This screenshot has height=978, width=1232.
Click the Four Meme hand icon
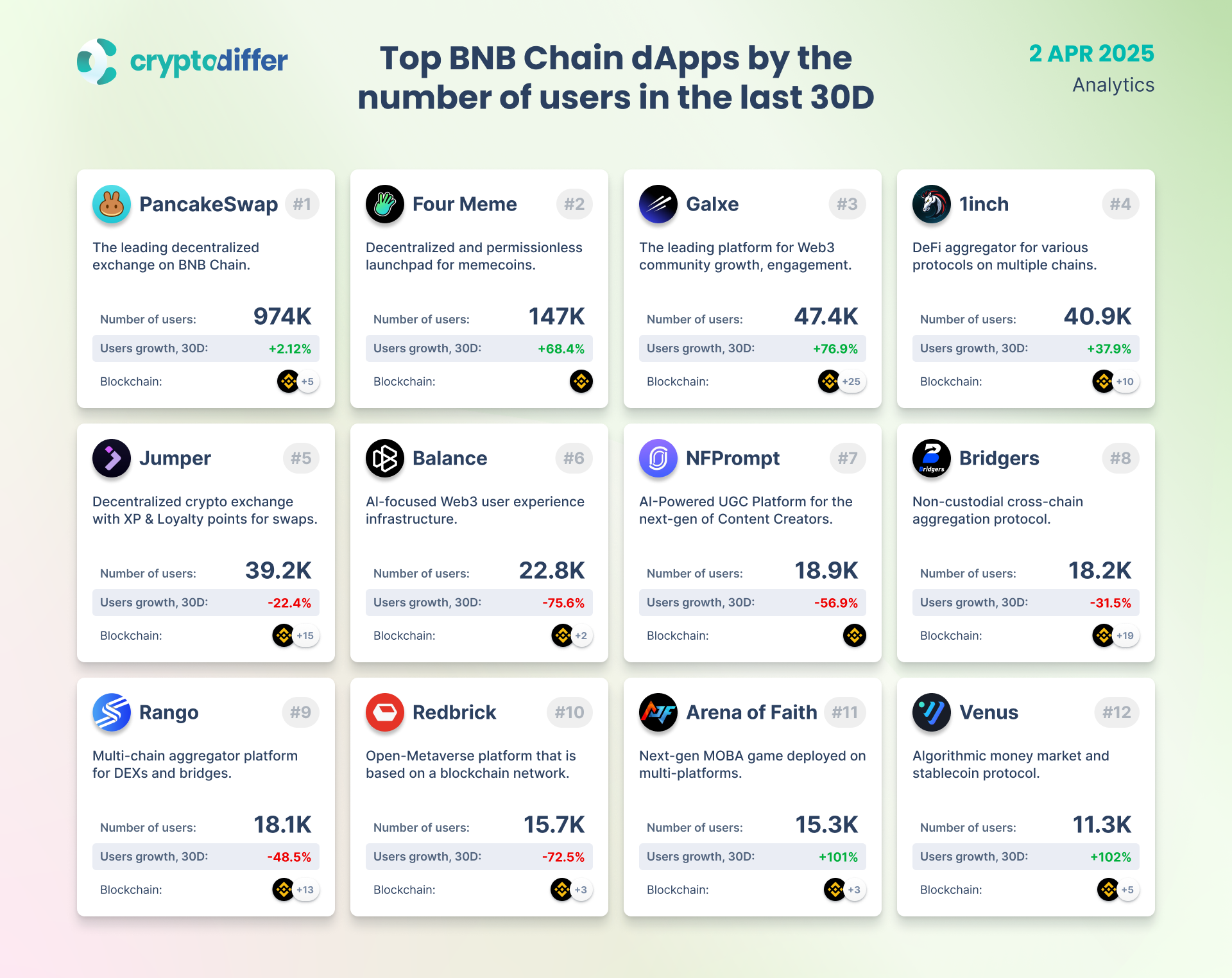[x=385, y=204]
